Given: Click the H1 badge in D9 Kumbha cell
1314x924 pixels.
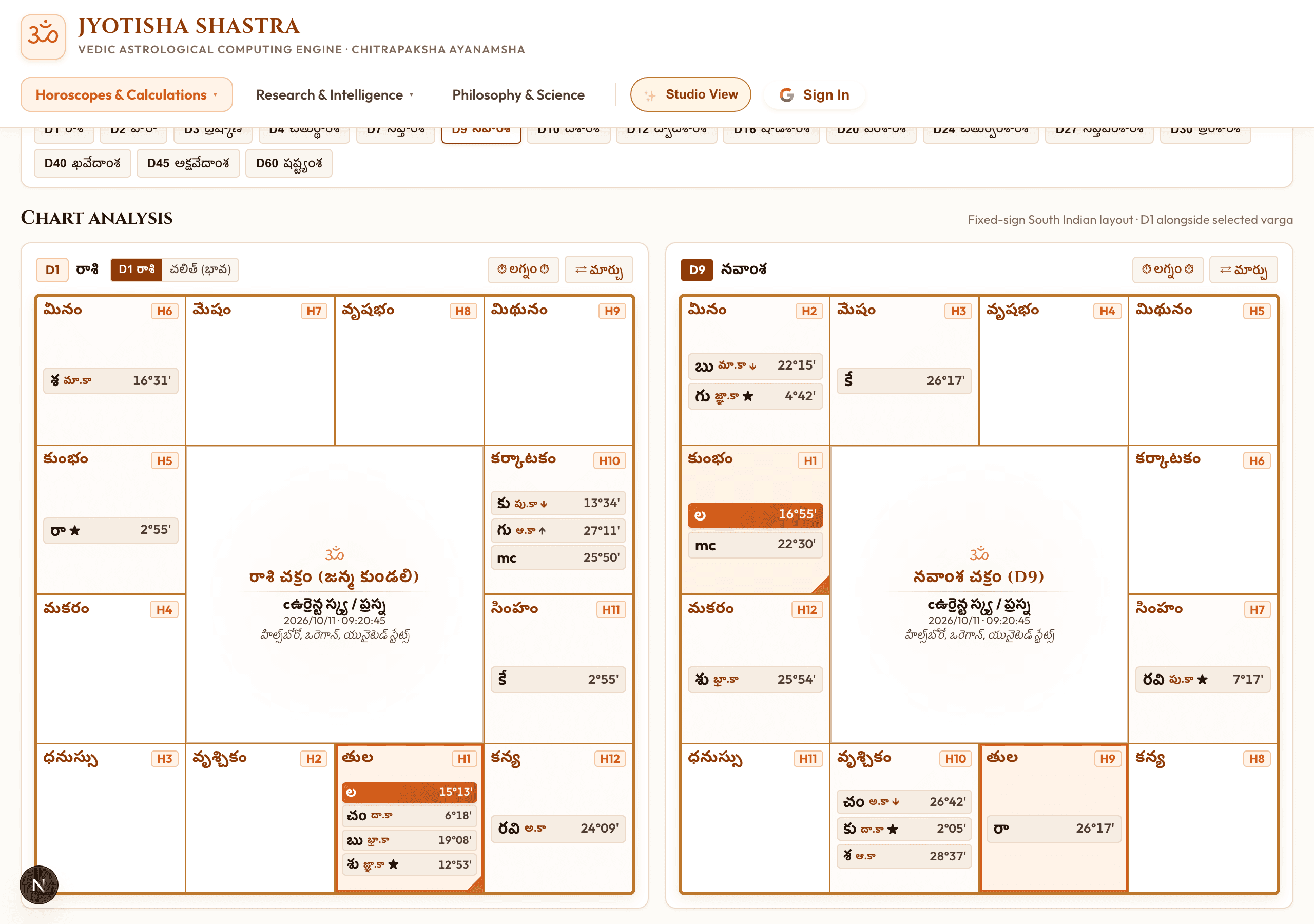Looking at the screenshot, I should click(810, 461).
